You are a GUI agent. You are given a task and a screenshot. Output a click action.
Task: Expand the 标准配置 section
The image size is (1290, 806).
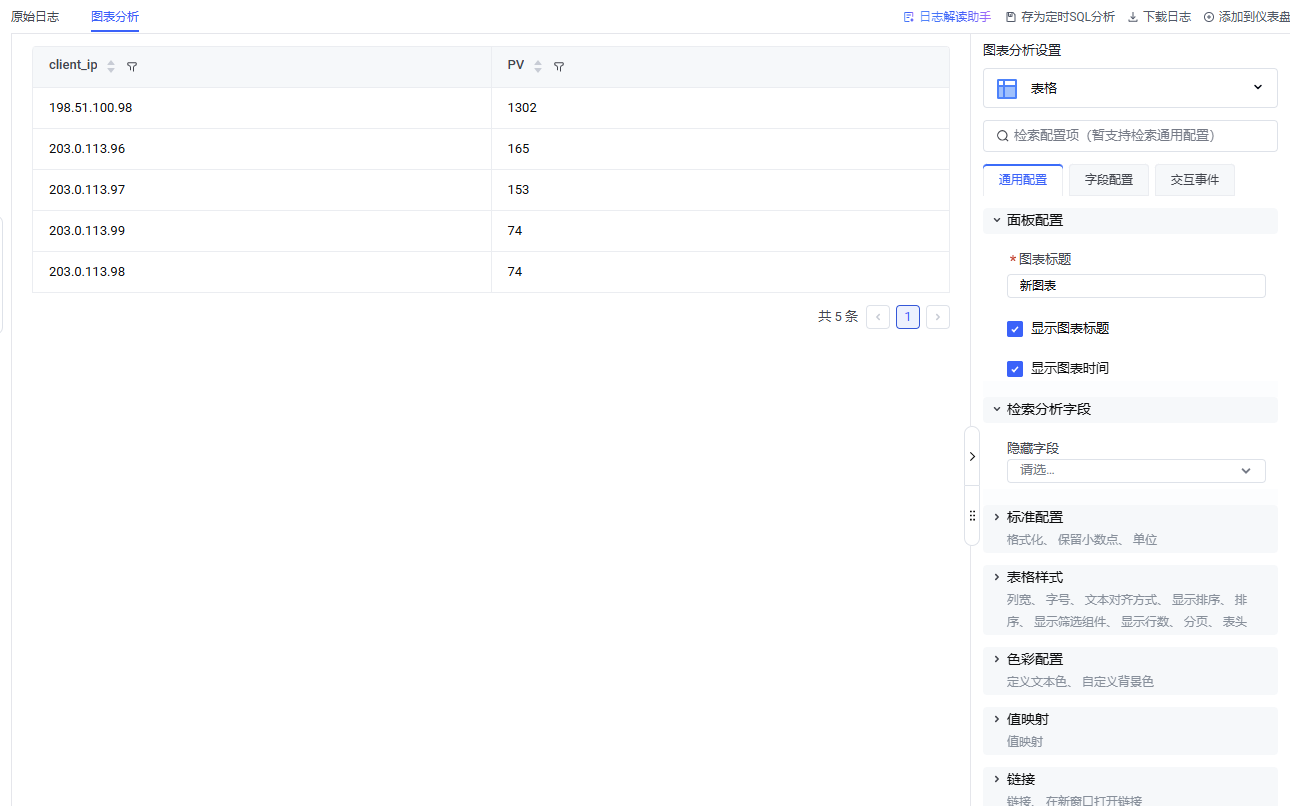(x=1035, y=517)
